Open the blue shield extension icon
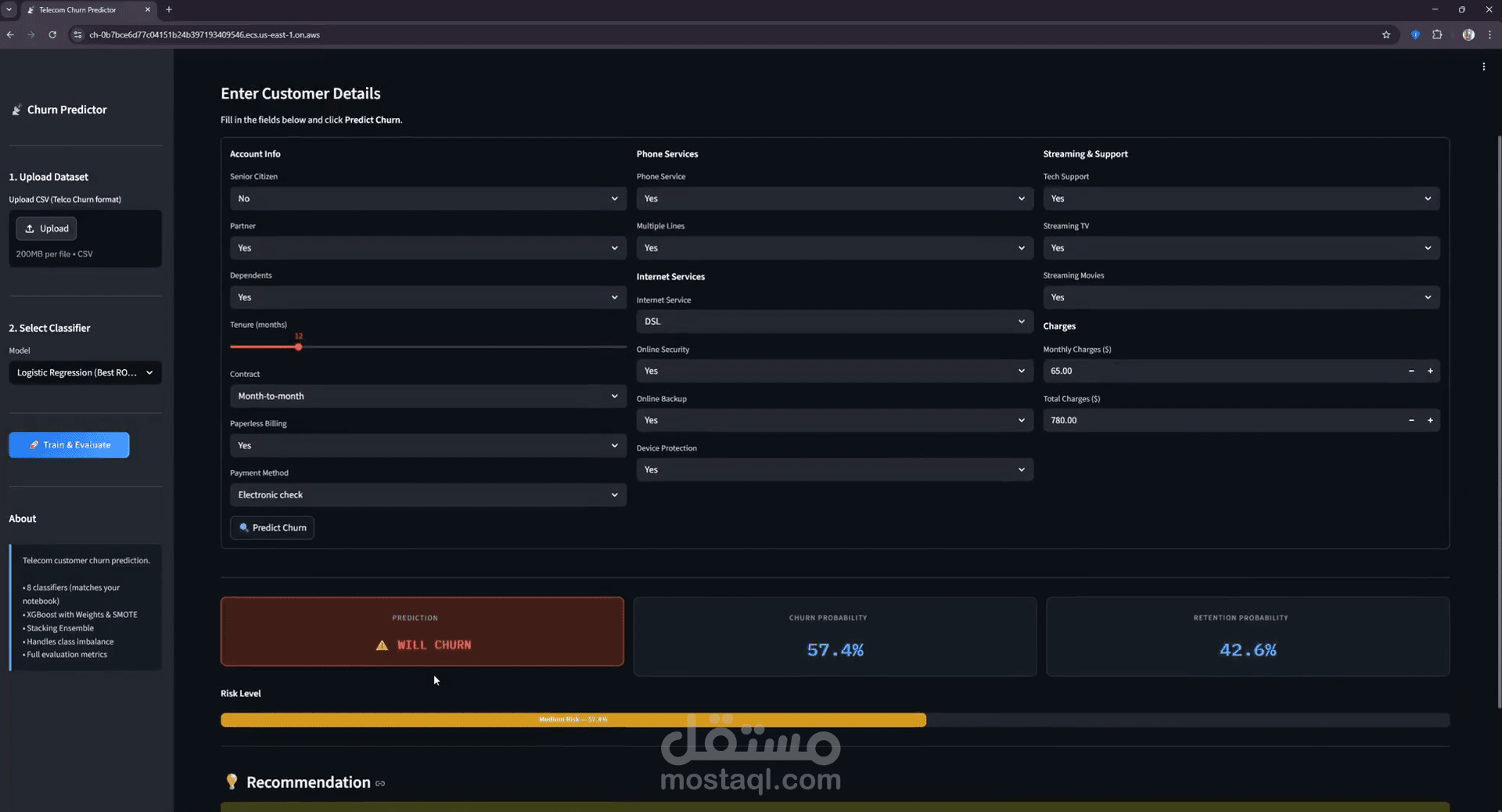 (1415, 34)
